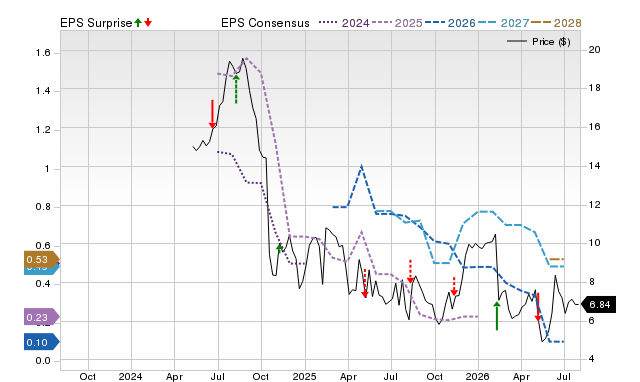
Task: Click the 12 label on the price axis
Action: tap(594, 204)
